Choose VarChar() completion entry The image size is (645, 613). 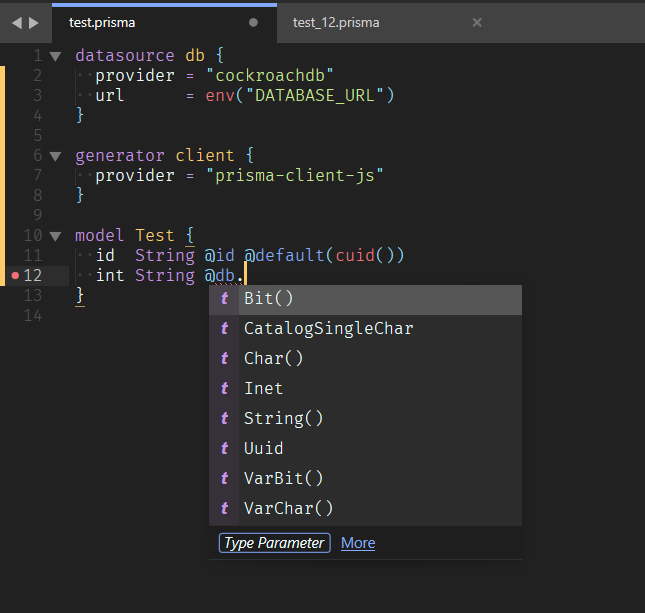pos(365,510)
